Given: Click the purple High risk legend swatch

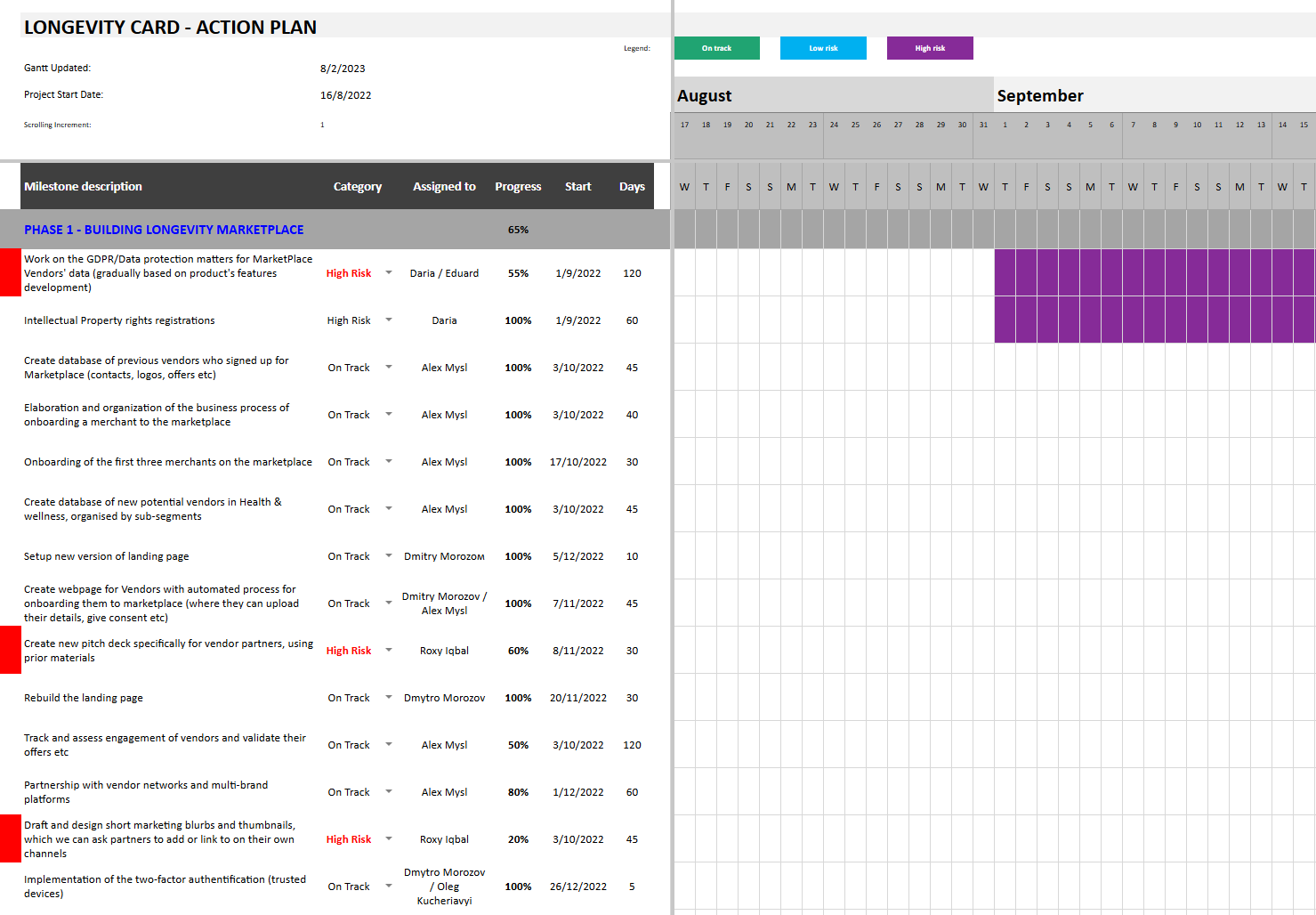Looking at the screenshot, I should 930,48.
